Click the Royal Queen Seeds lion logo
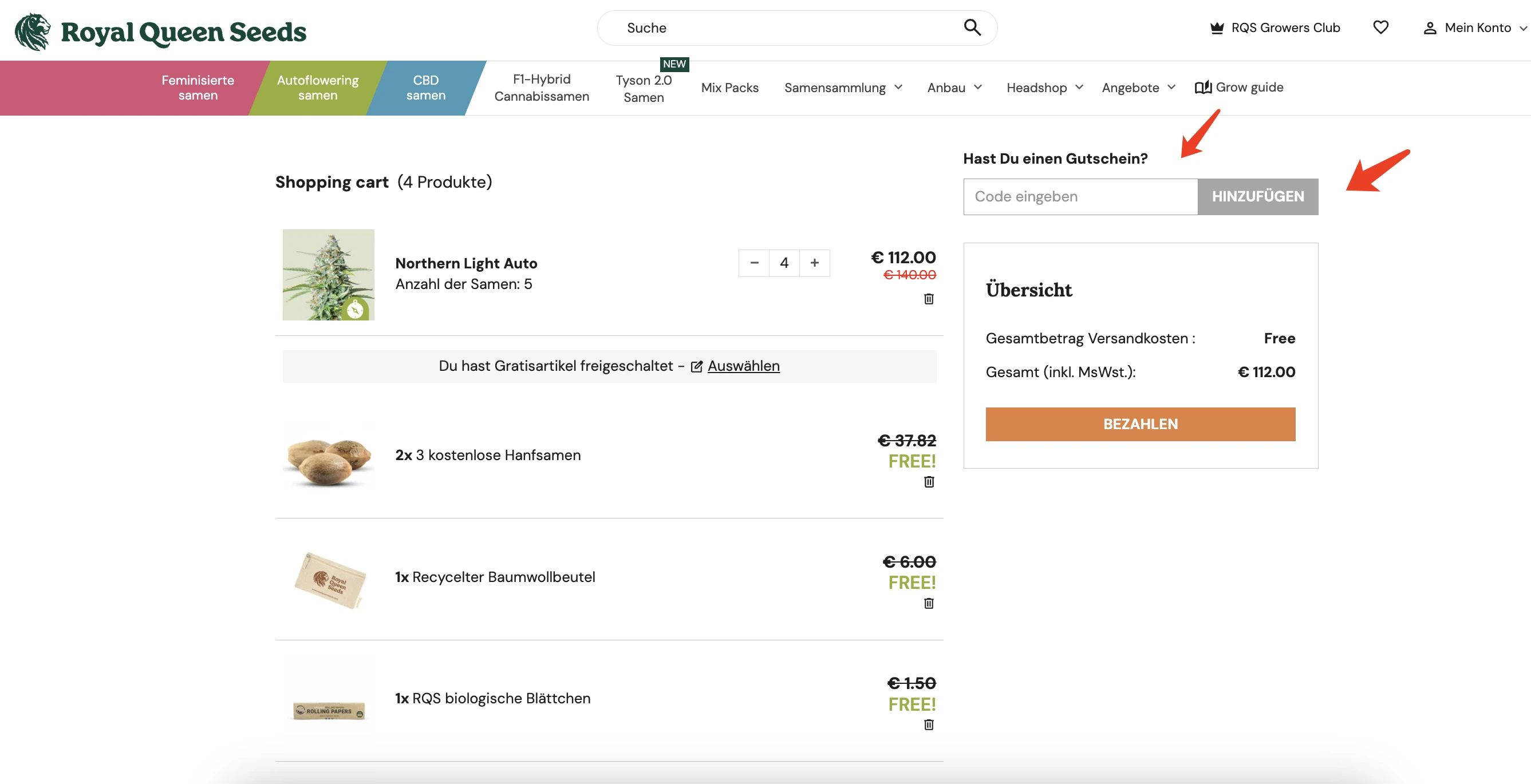Image resolution: width=1531 pixels, height=784 pixels. [x=33, y=31]
